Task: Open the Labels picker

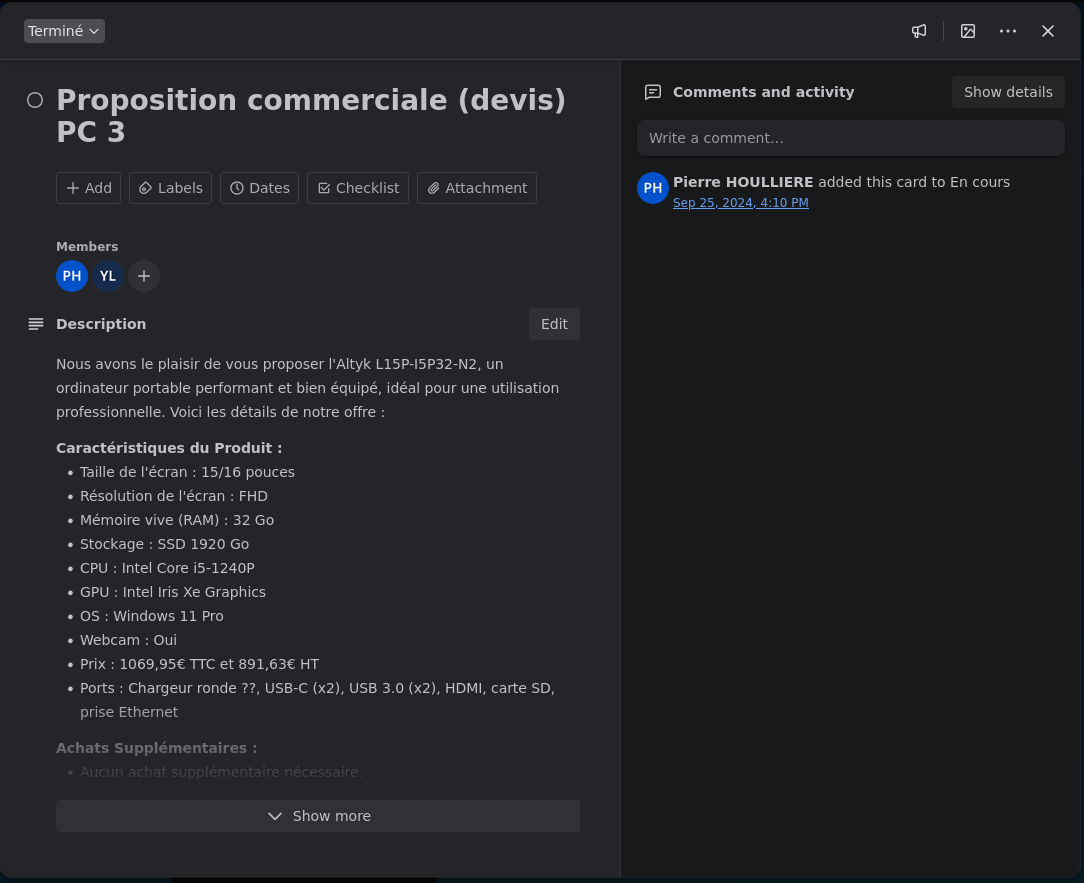Action: pos(170,188)
